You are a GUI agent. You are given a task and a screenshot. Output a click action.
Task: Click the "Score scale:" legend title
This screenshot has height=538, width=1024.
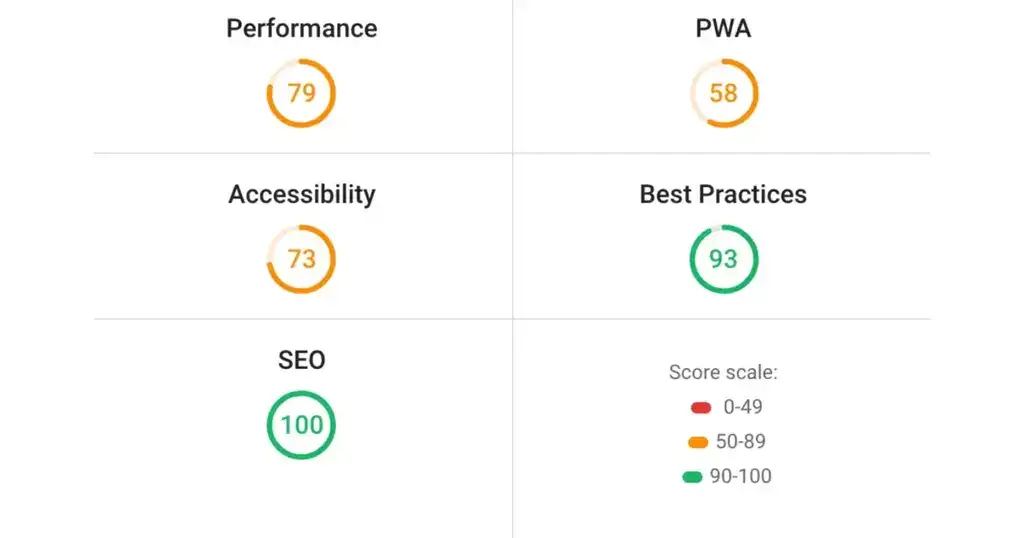coord(723,373)
